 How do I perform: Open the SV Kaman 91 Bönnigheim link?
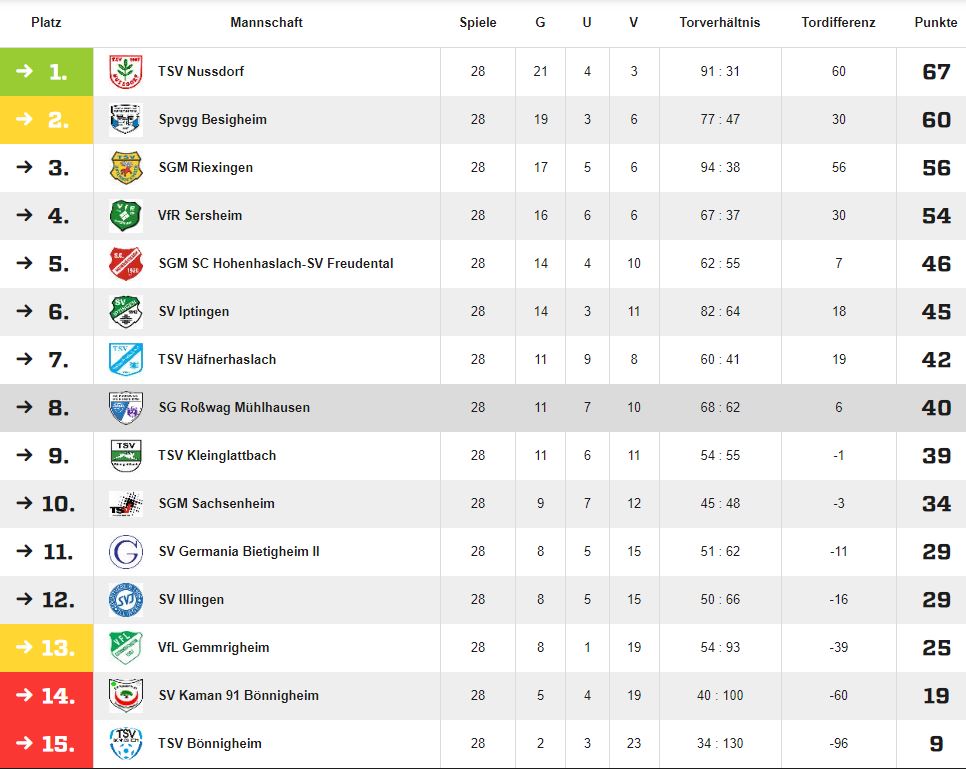(x=238, y=696)
